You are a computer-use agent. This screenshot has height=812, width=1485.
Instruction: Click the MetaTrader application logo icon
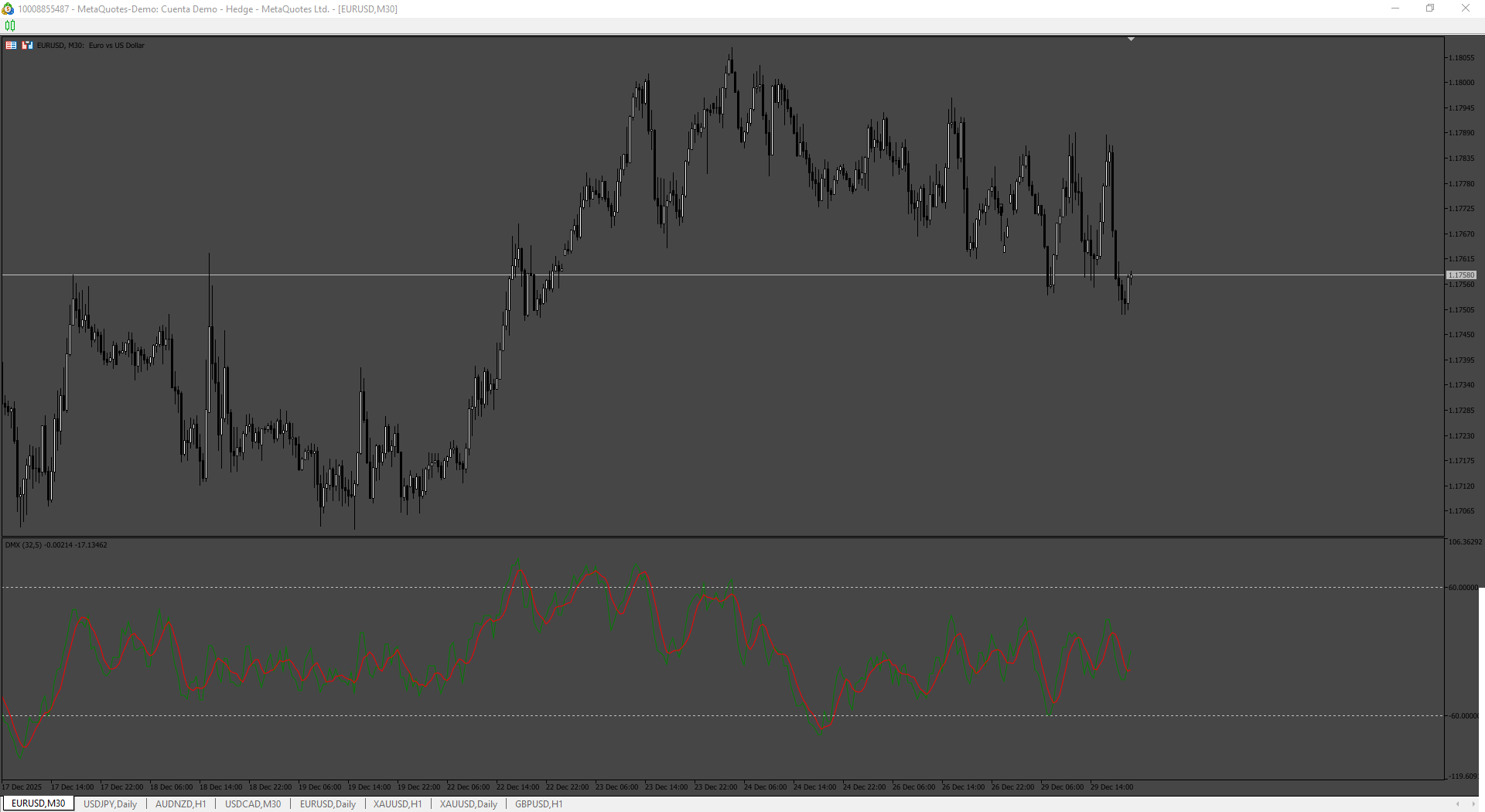[8, 9]
